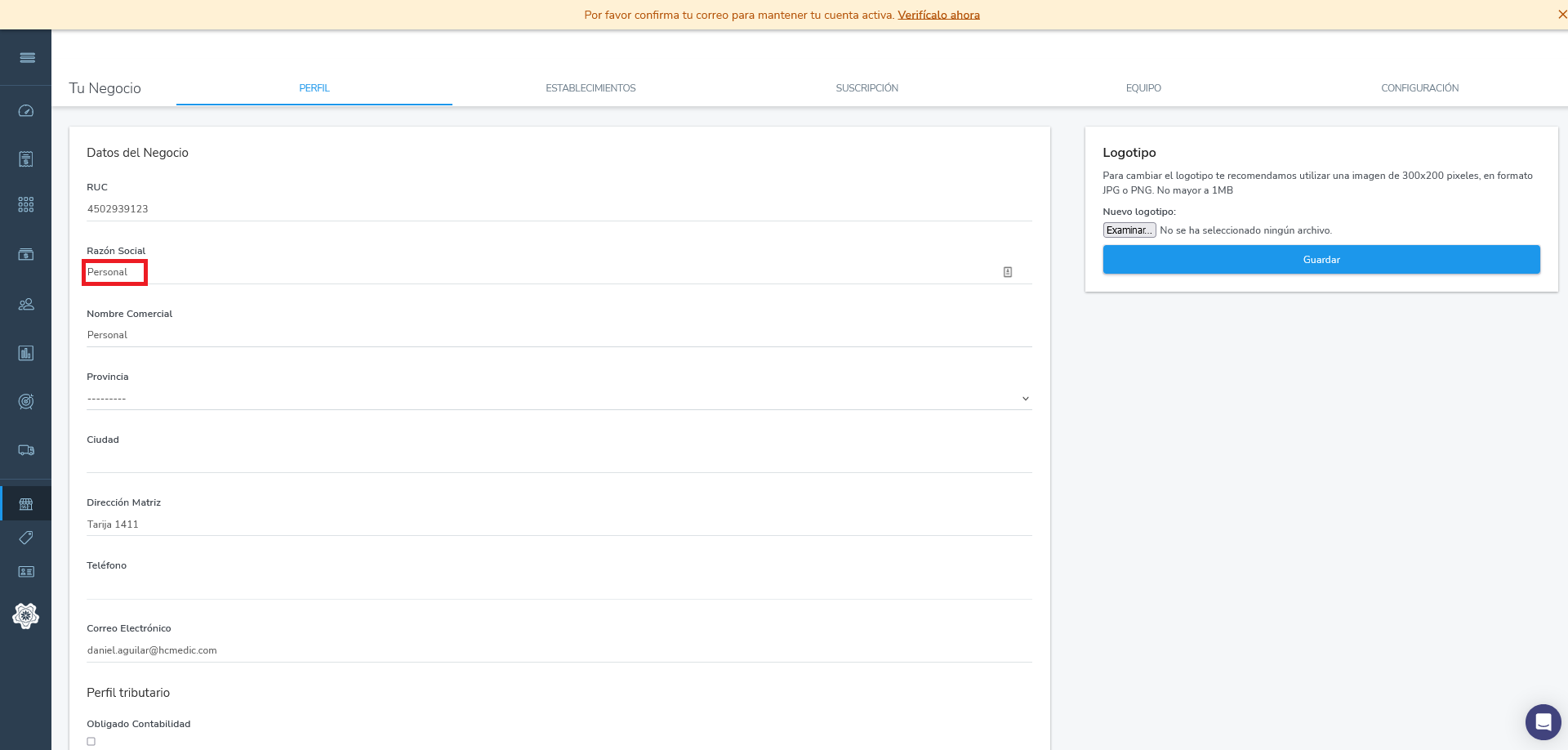Open the Configuración tab
Image resolution: width=1568 pixels, height=750 pixels.
tap(1419, 88)
